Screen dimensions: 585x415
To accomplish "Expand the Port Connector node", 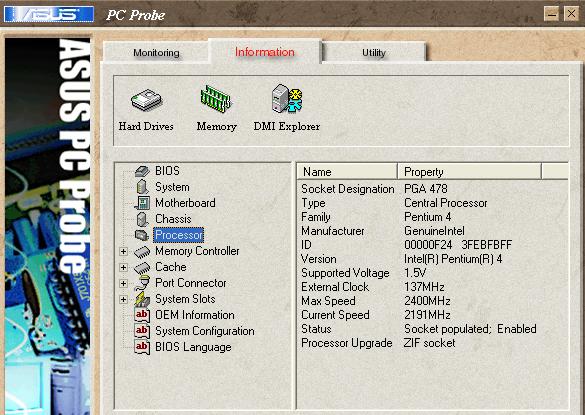I will tap(123, 284).
